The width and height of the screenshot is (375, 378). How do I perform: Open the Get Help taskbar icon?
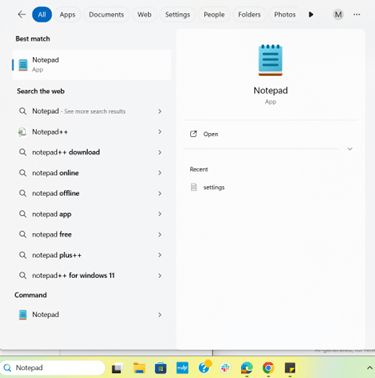[204, 367]
